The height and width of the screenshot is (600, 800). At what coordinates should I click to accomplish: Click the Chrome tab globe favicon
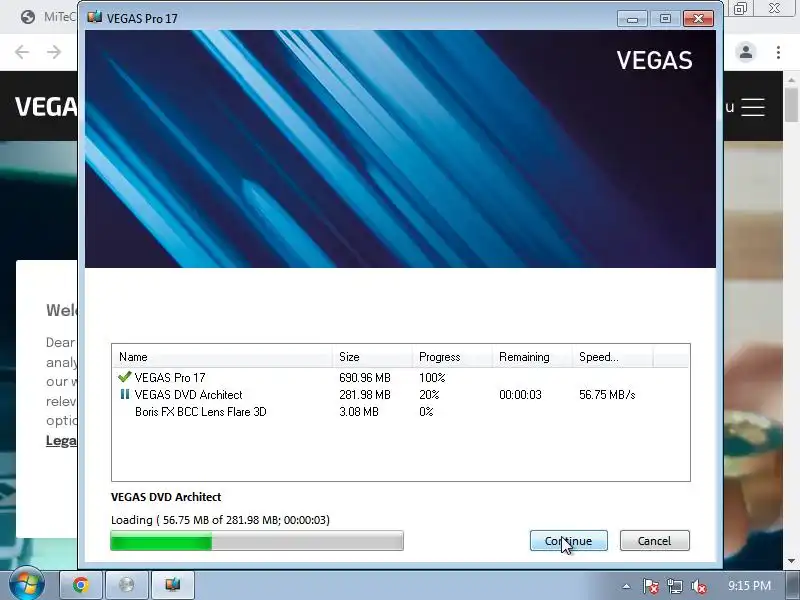pos(28,17)
